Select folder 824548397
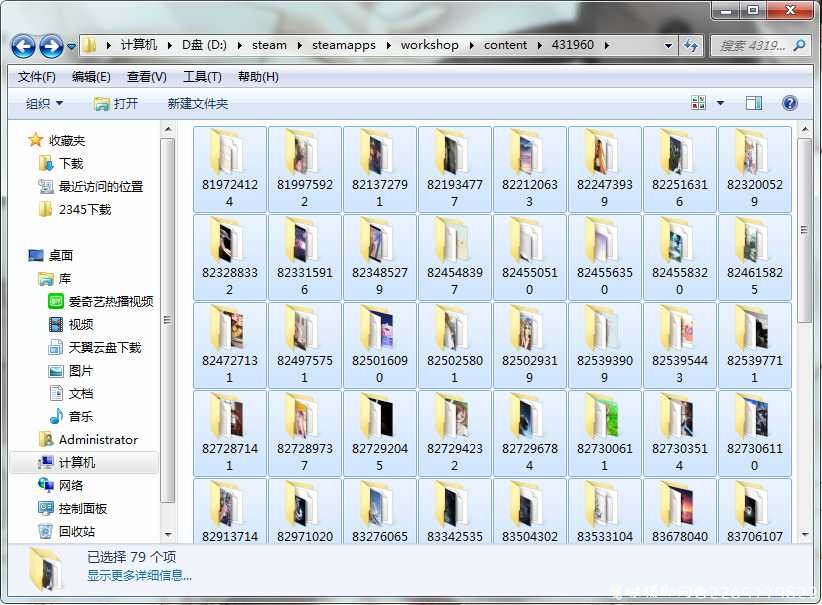This screenshot has height=605, width=822. pyautogui.click(x=455, y=257)
